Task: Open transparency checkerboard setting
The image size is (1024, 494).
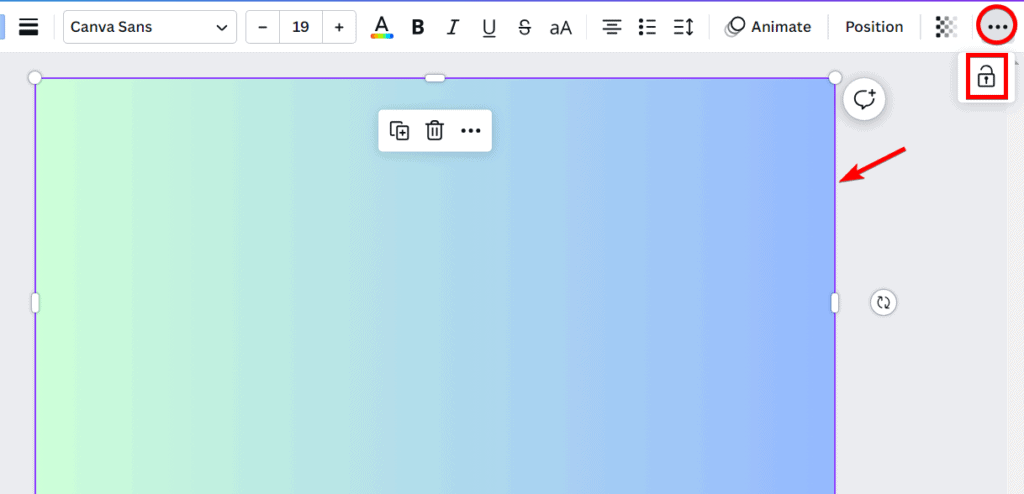Action: tap(945, 27)
